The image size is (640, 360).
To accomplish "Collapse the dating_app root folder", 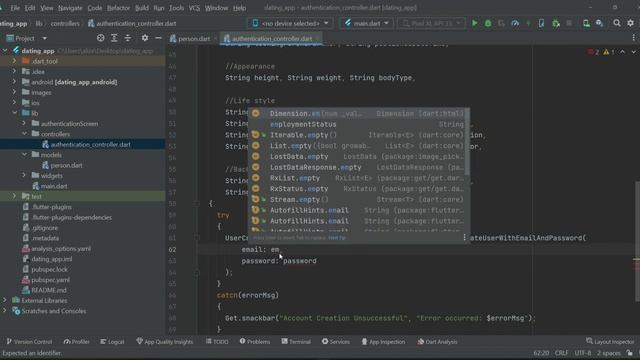I will (x=5, y=51).
